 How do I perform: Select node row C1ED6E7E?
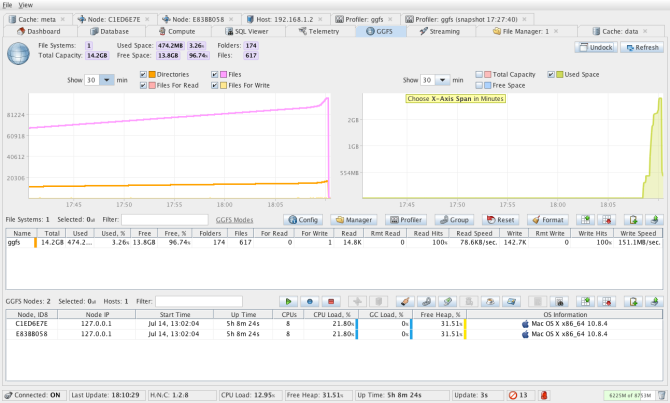click(x=334, y=324)
